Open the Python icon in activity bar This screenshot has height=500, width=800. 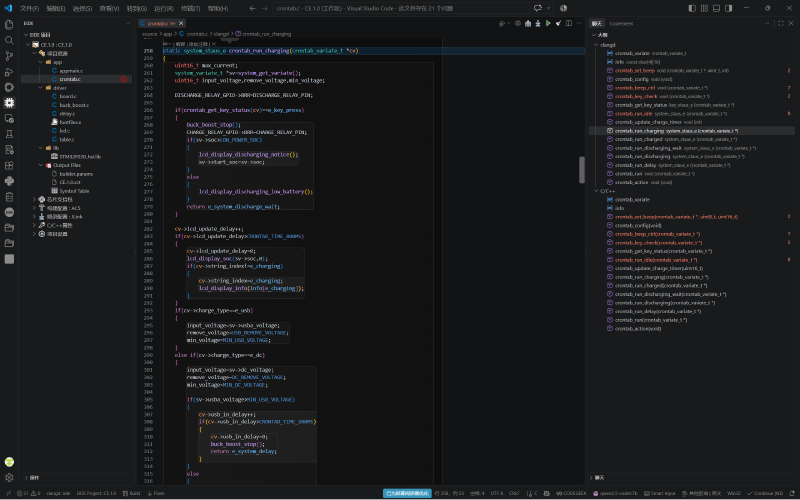9,181
